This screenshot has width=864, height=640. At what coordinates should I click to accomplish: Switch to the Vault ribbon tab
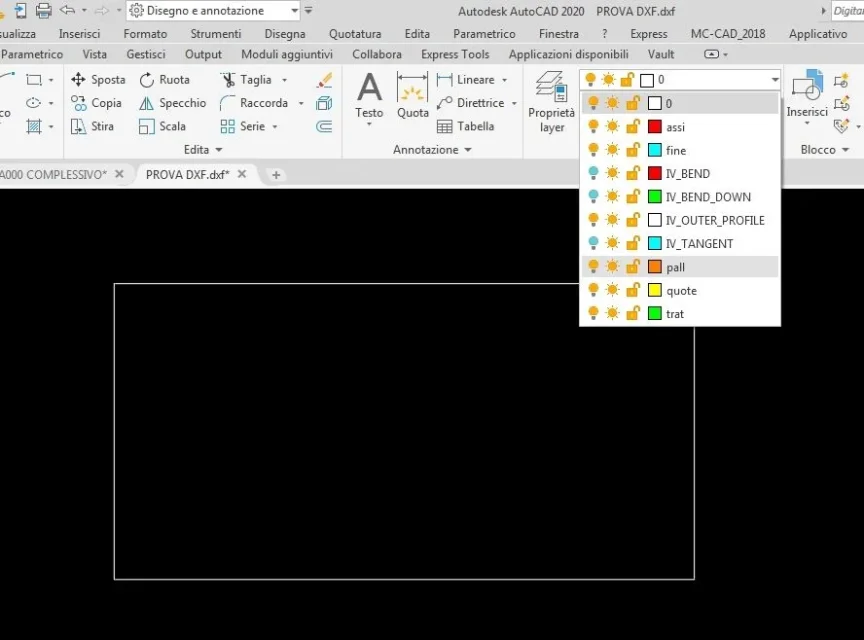point(661,54)
